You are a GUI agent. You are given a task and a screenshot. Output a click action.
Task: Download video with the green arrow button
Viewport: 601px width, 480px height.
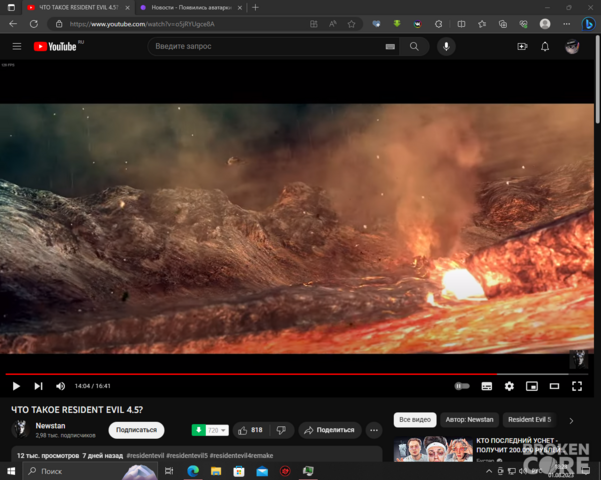(x=199, y=430)
